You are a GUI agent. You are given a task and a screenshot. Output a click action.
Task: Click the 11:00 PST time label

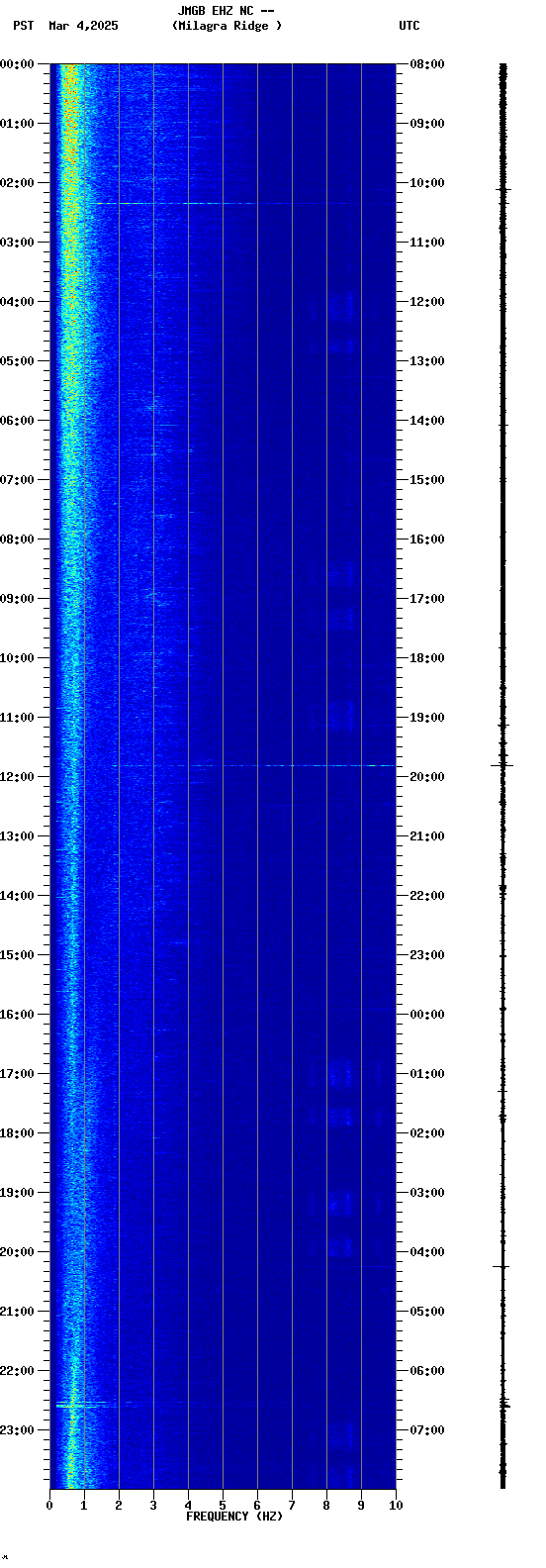18,718
